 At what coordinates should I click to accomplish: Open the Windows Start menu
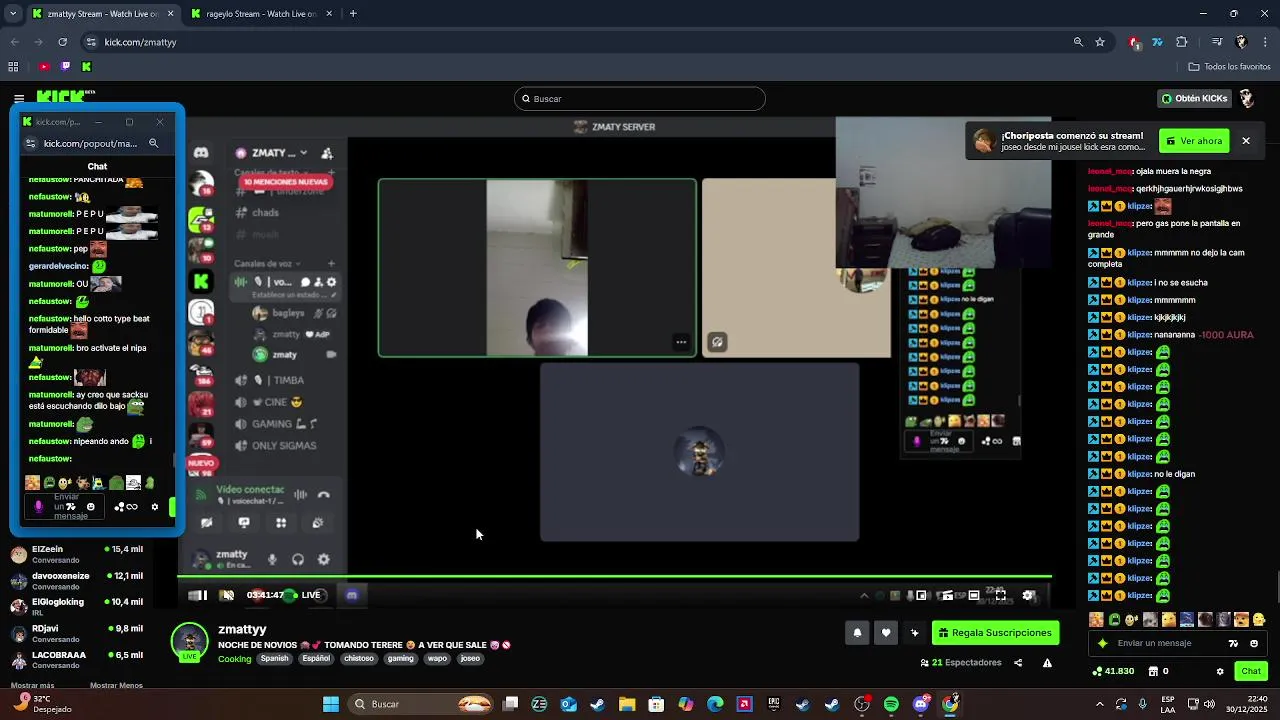click(331, 704)
